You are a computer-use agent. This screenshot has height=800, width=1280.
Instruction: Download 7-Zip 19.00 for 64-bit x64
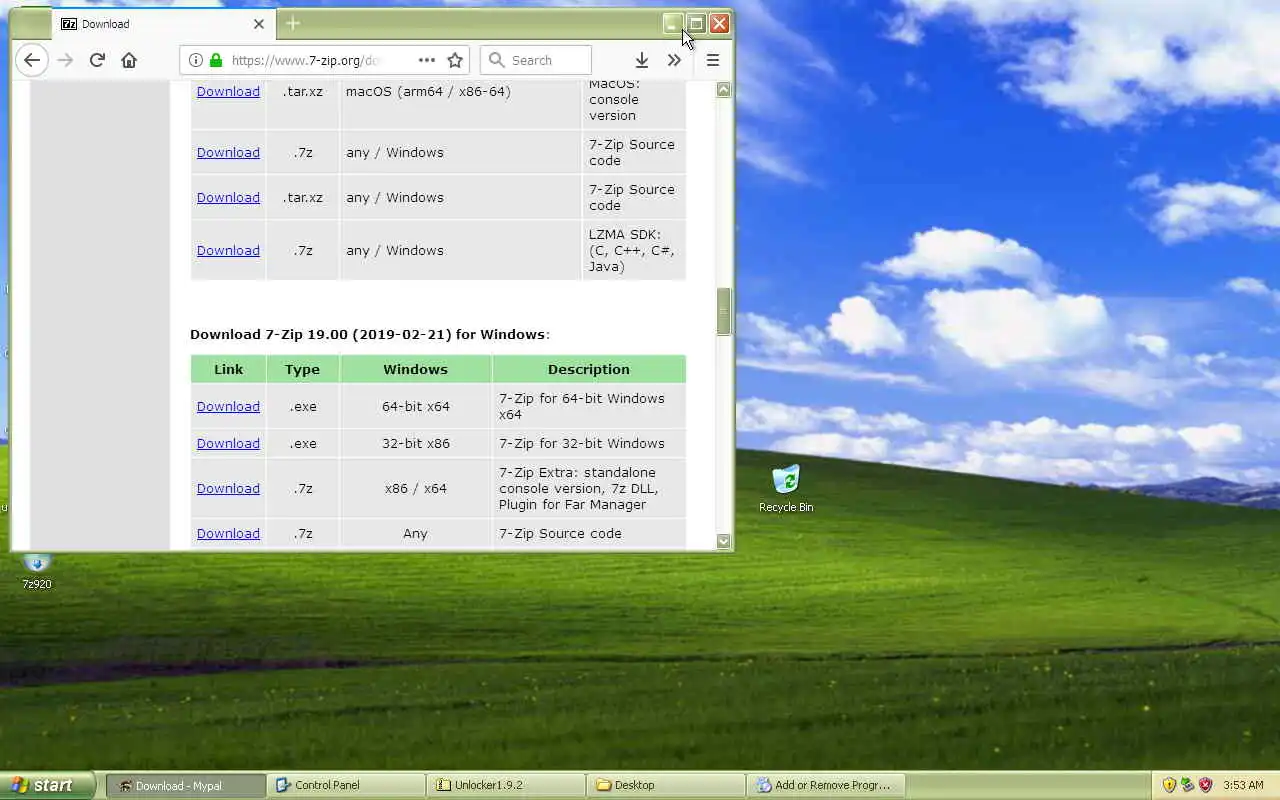click(x=228, y=406)
